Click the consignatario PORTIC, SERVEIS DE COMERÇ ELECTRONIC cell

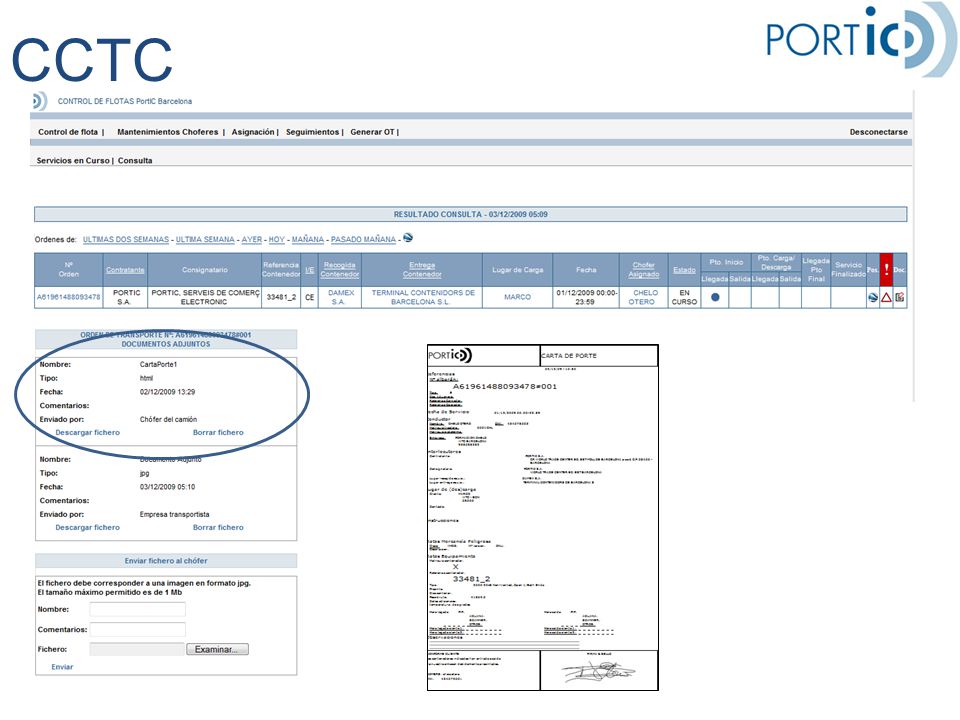(204, 297)
